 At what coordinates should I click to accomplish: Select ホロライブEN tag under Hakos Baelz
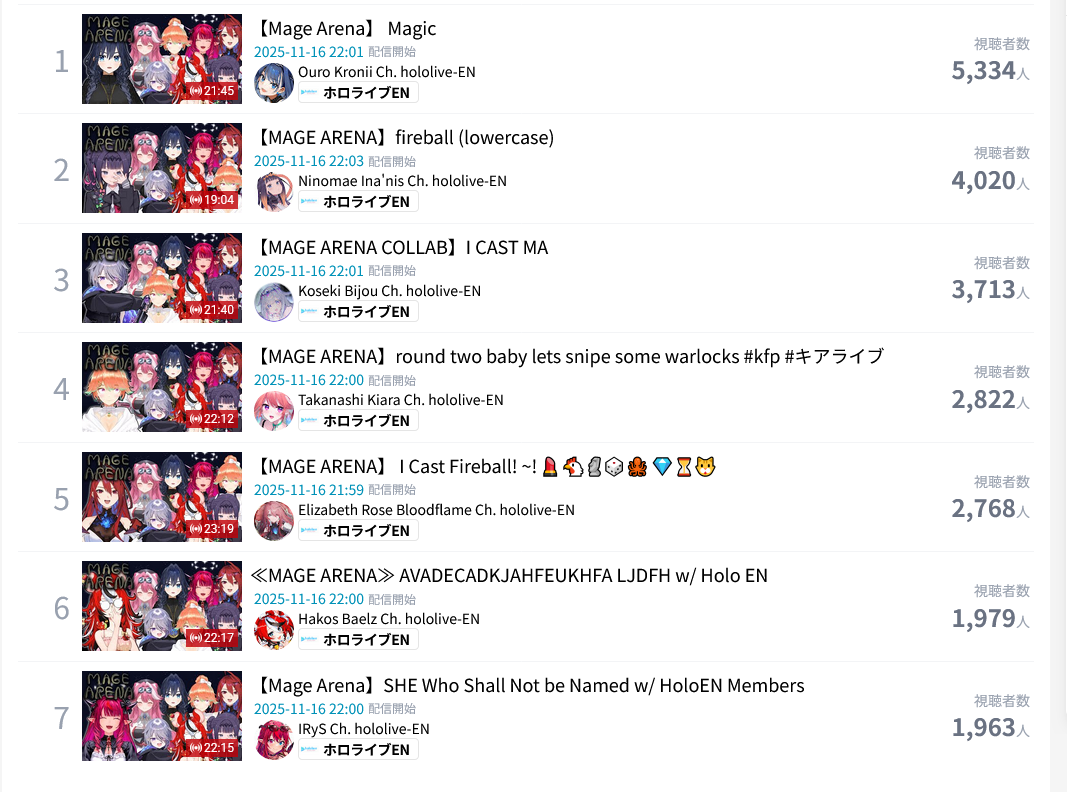pyautogui.click(x=358, y=640)
